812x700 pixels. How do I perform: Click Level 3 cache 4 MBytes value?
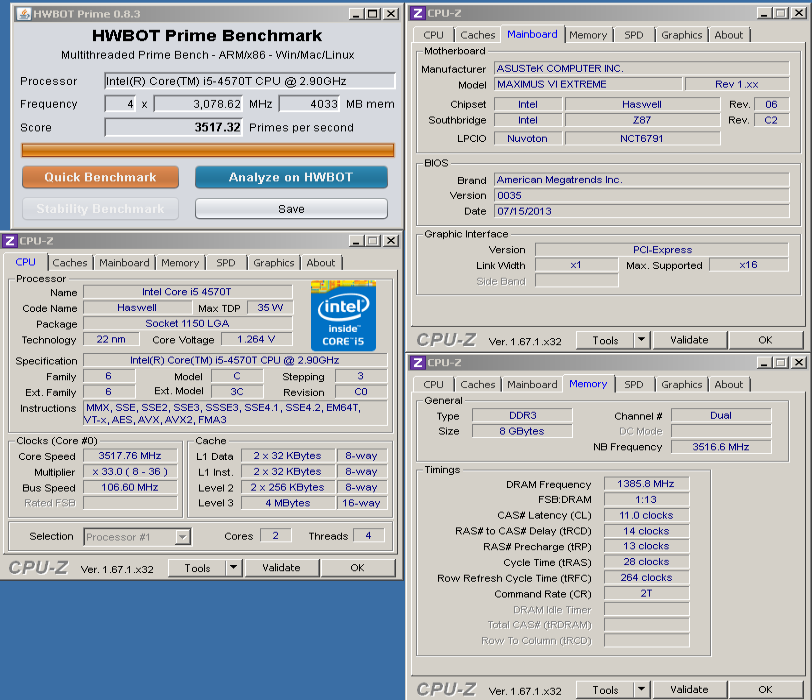pos(288,503)
